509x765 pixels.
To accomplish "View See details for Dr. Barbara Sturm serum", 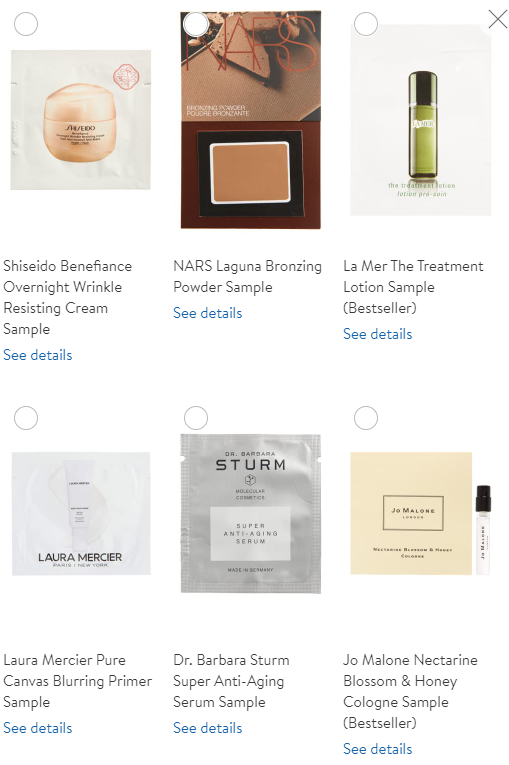I will [207, 728].
